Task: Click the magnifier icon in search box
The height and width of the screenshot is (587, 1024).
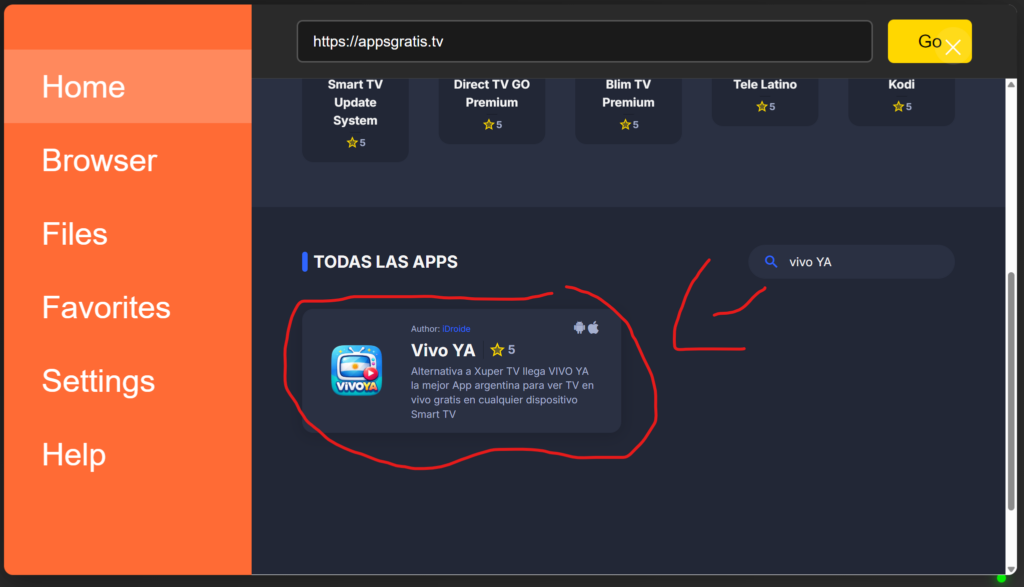Action: 770,262
